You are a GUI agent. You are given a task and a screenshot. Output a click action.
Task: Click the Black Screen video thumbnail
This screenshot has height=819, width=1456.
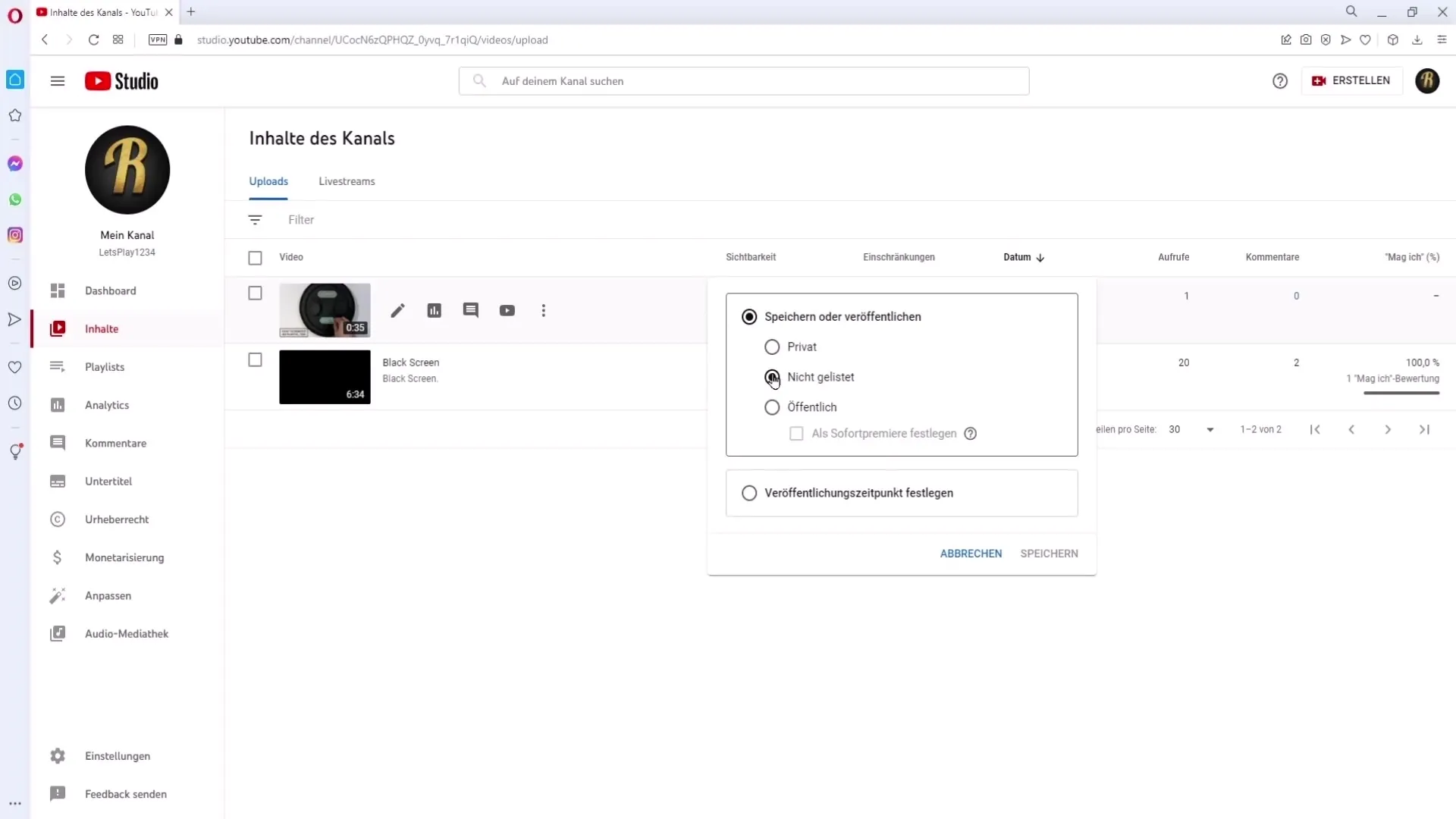324,377
